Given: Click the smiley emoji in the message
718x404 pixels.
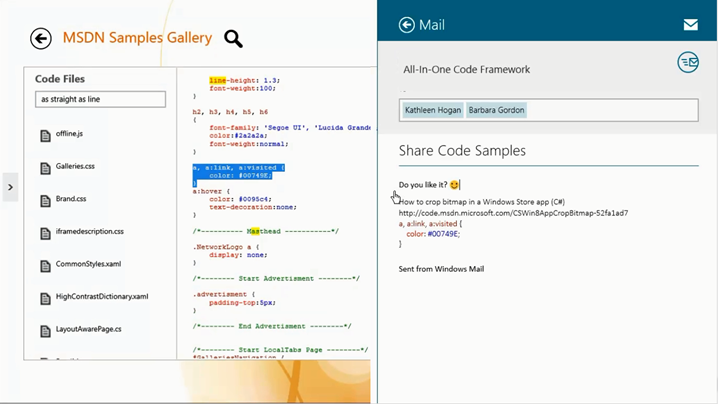Looking at the screenshot, I should [454, 185].
